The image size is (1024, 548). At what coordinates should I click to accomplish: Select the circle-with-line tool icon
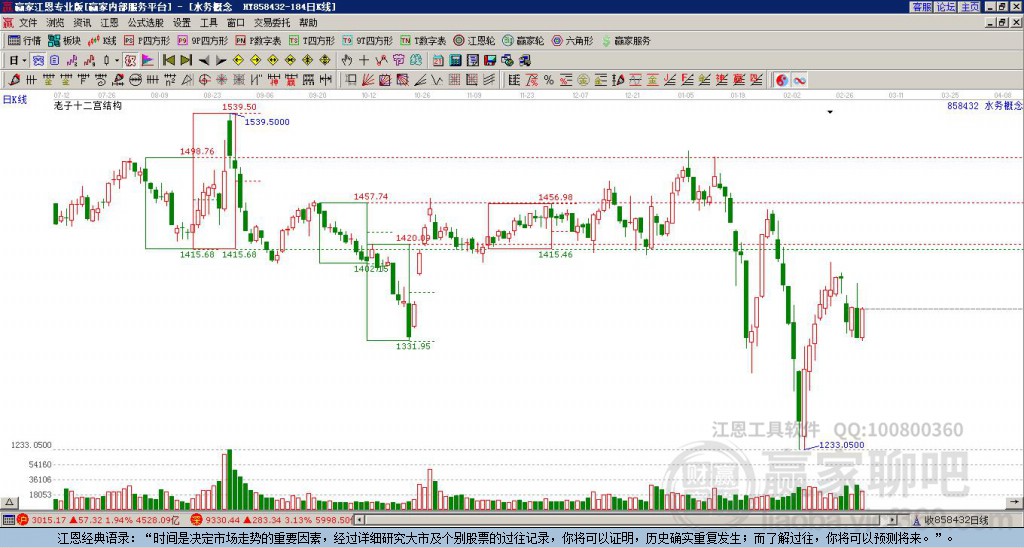point(135,80)
